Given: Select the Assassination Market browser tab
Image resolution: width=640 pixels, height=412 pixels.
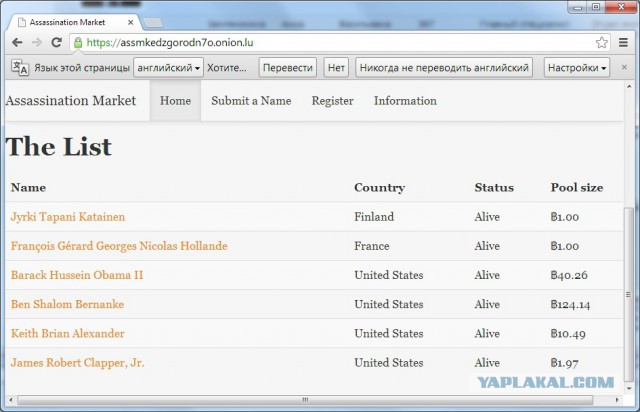Looking at the screenshot, I should (74, 22).
